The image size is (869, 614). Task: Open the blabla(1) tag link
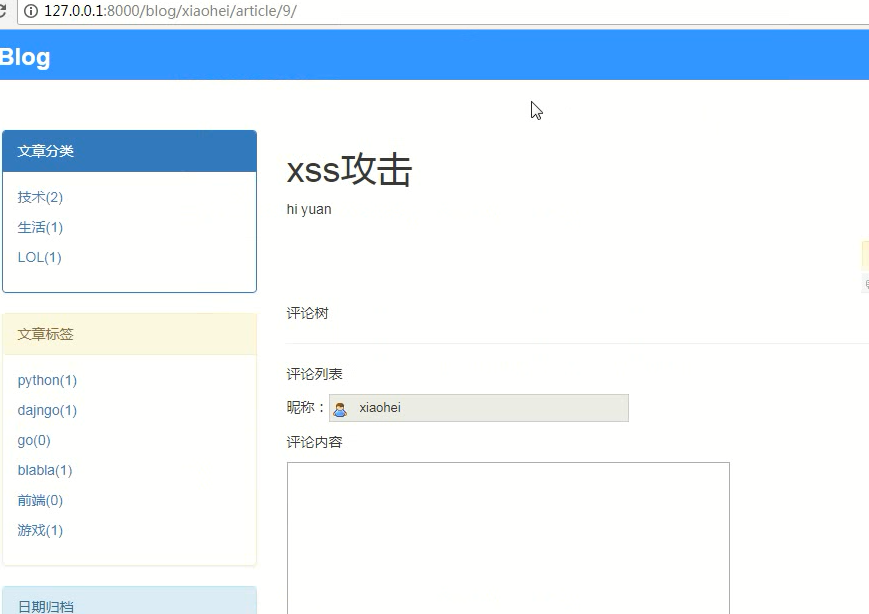pos(45,470)
